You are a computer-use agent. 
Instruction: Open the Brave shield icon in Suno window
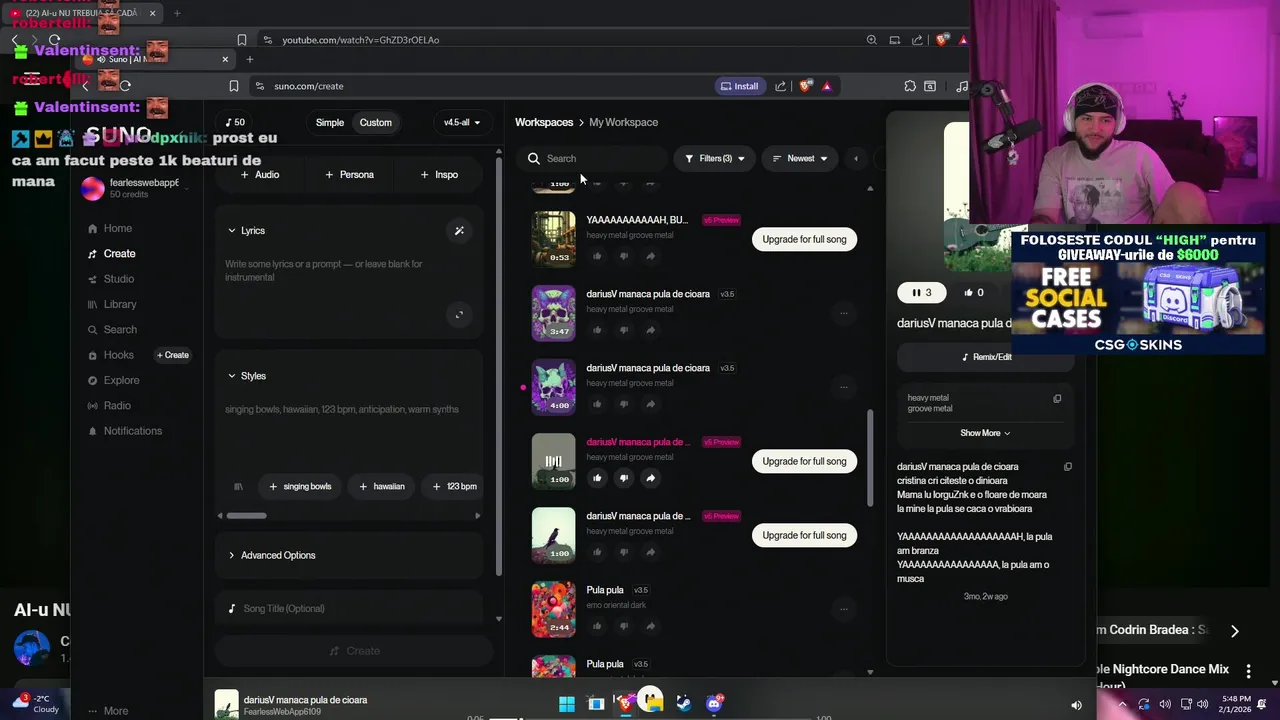(806, 86)
